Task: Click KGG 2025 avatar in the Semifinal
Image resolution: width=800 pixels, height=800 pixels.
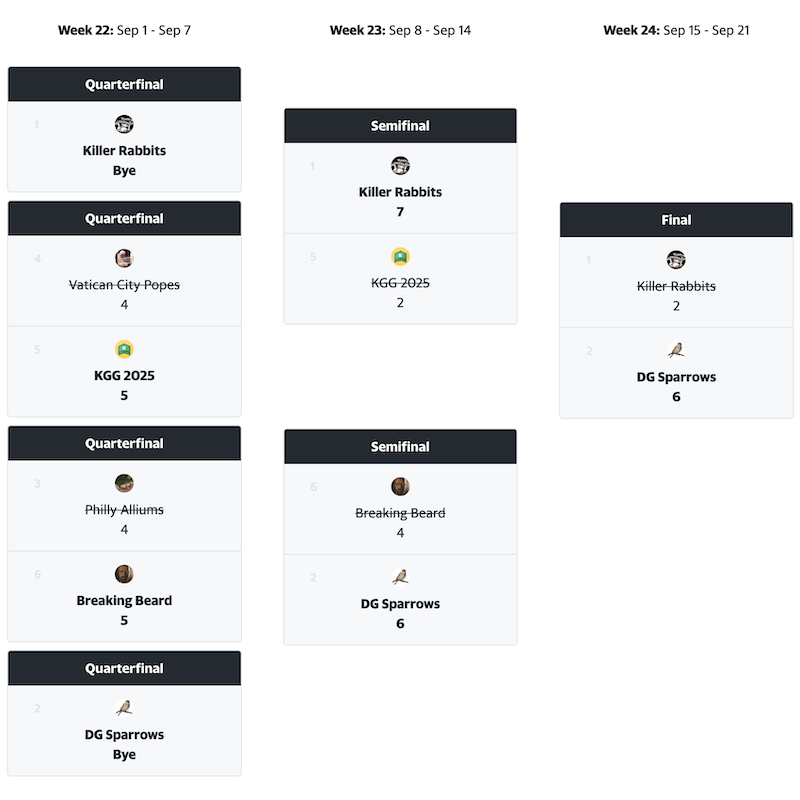Action: point(400,256)
